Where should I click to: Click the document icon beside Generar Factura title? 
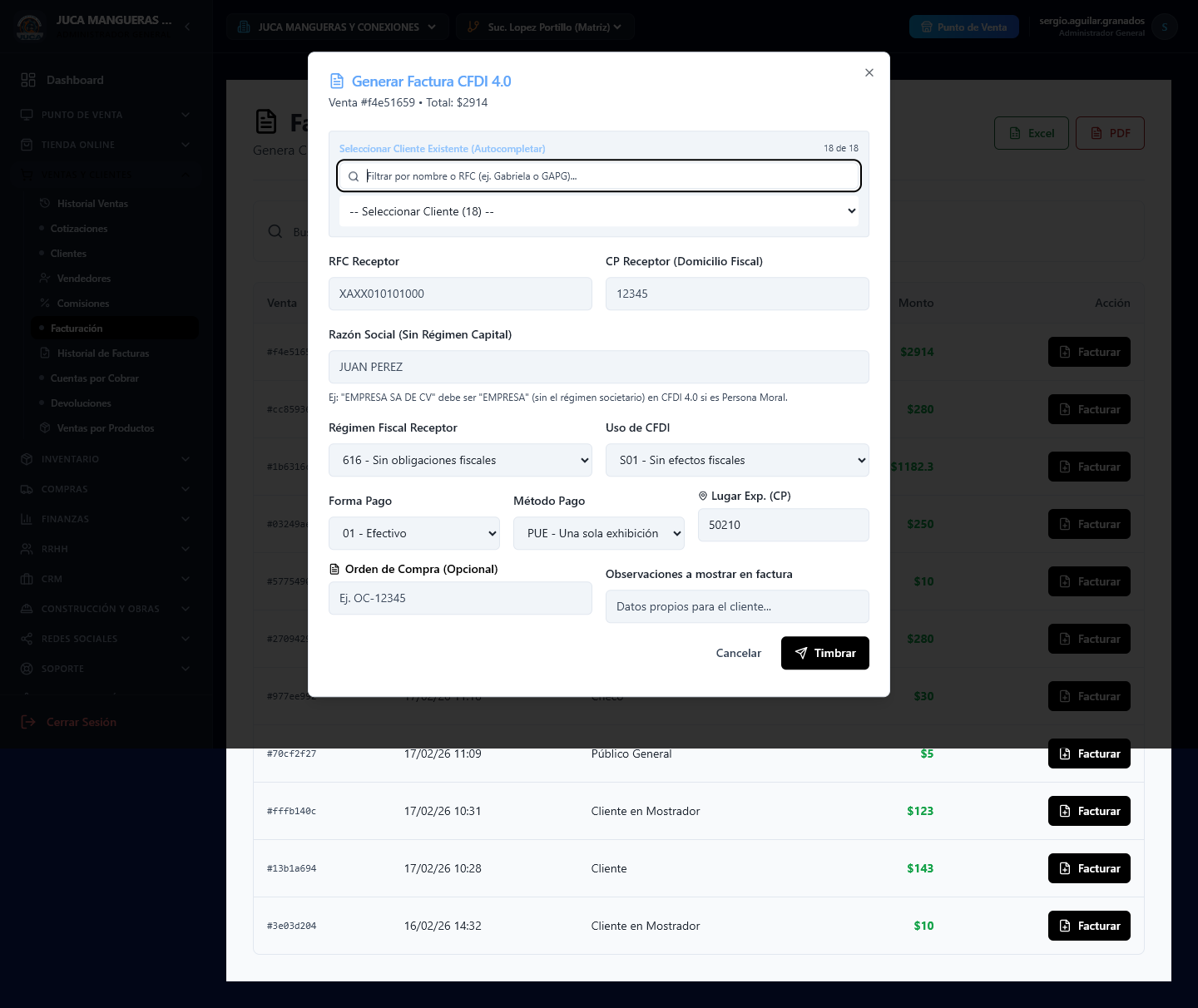point(337,81)
